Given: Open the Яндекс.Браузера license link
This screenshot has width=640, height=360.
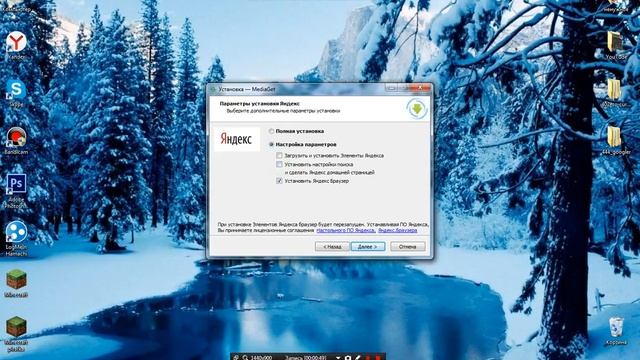Looking at the screenshot, I should tap(398, 231).
